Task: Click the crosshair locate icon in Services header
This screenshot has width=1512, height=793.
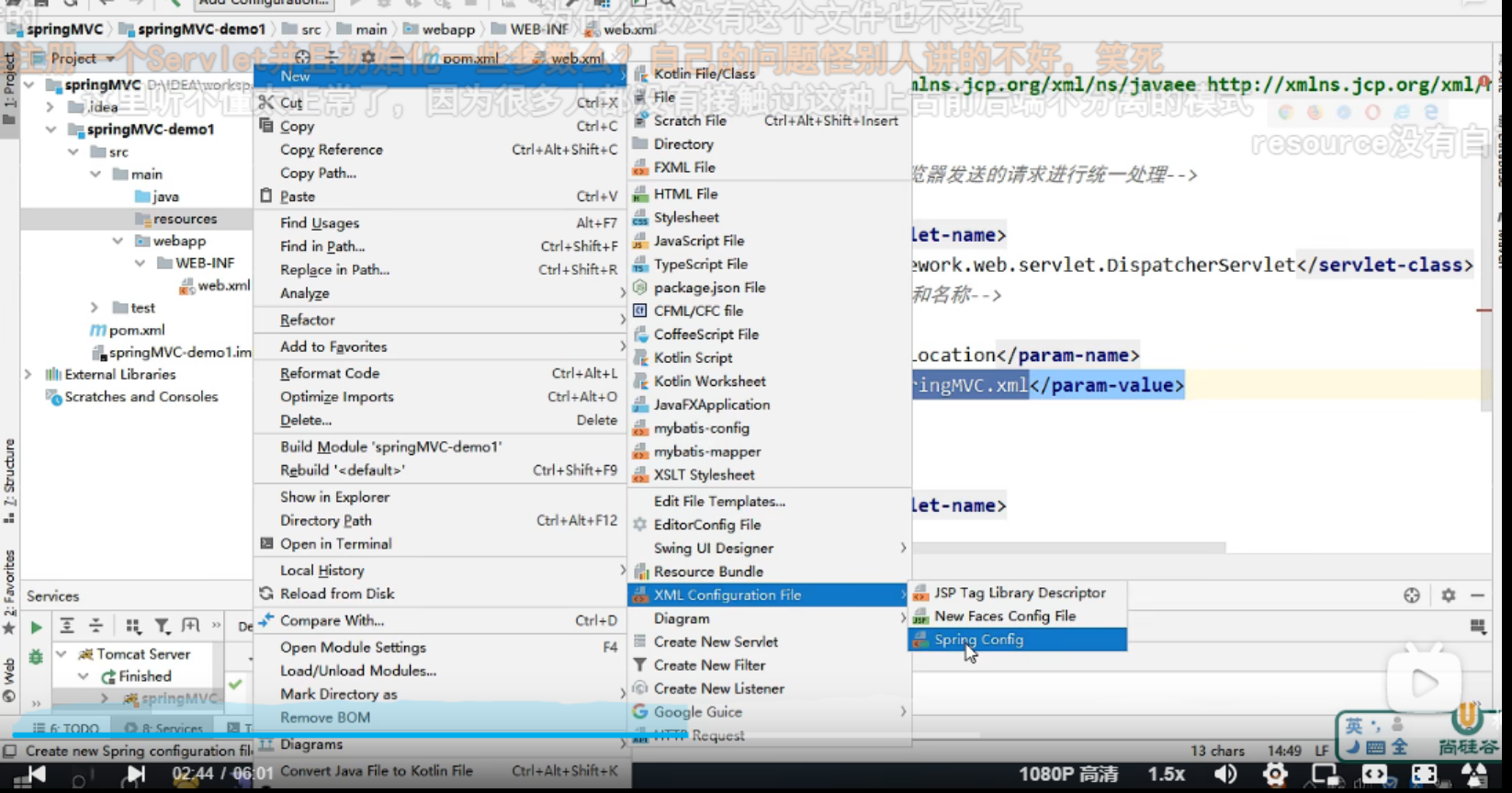Action: tap(1412, 595)
